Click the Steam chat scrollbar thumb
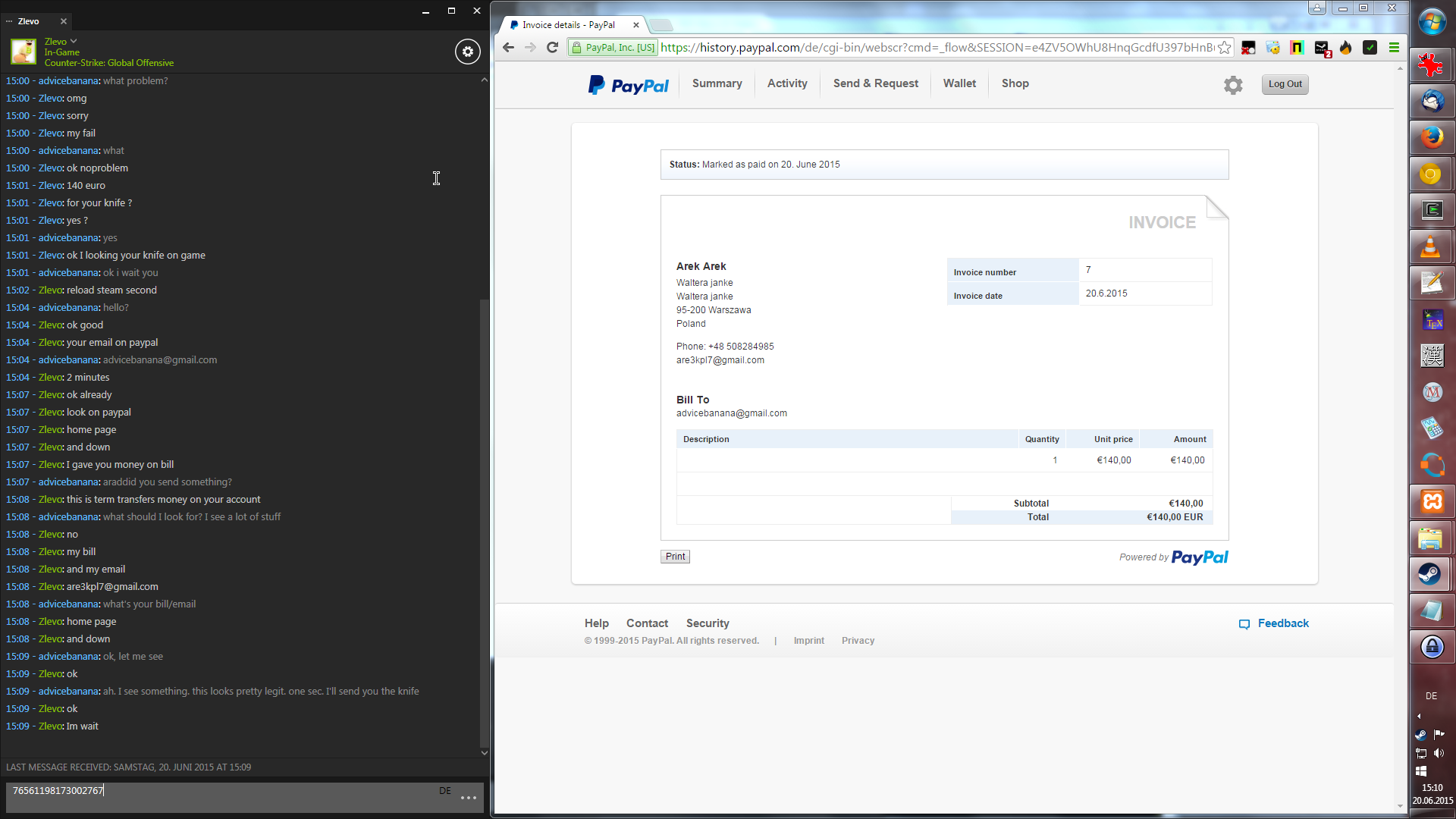The width and height of the screenshot is (1456, 819). 485,522
